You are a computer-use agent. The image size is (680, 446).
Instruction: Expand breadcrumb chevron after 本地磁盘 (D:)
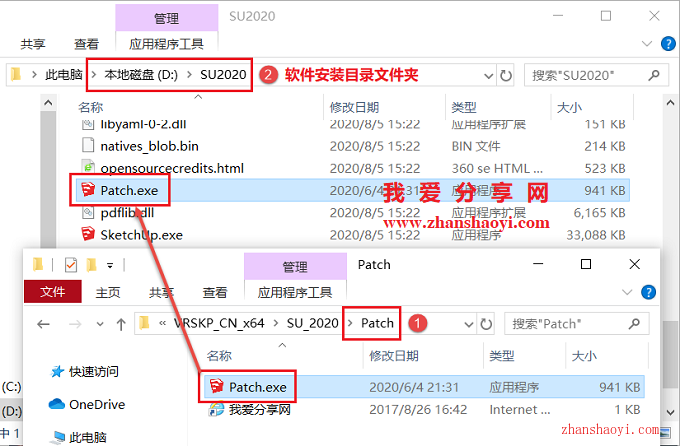pyautogui.click(x=189, y=75)
